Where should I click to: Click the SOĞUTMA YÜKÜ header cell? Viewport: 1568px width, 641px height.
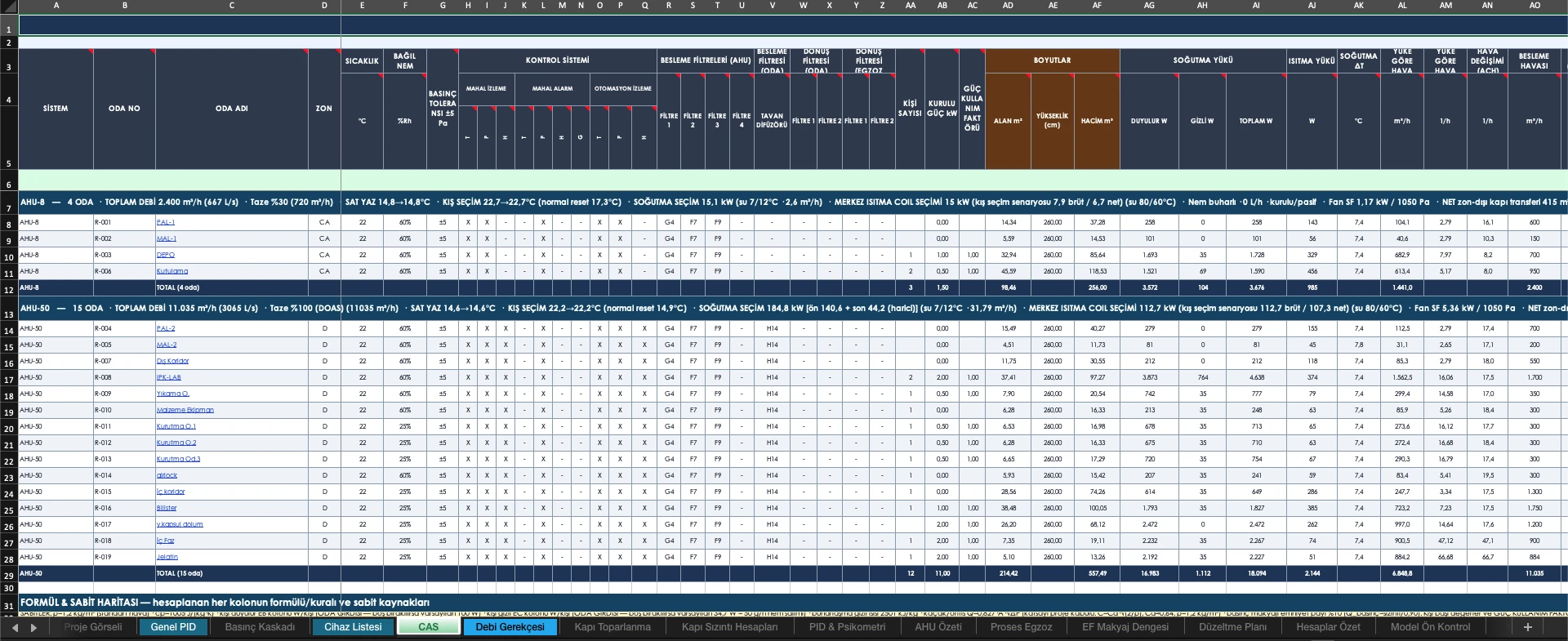[x=1203, y=60]
